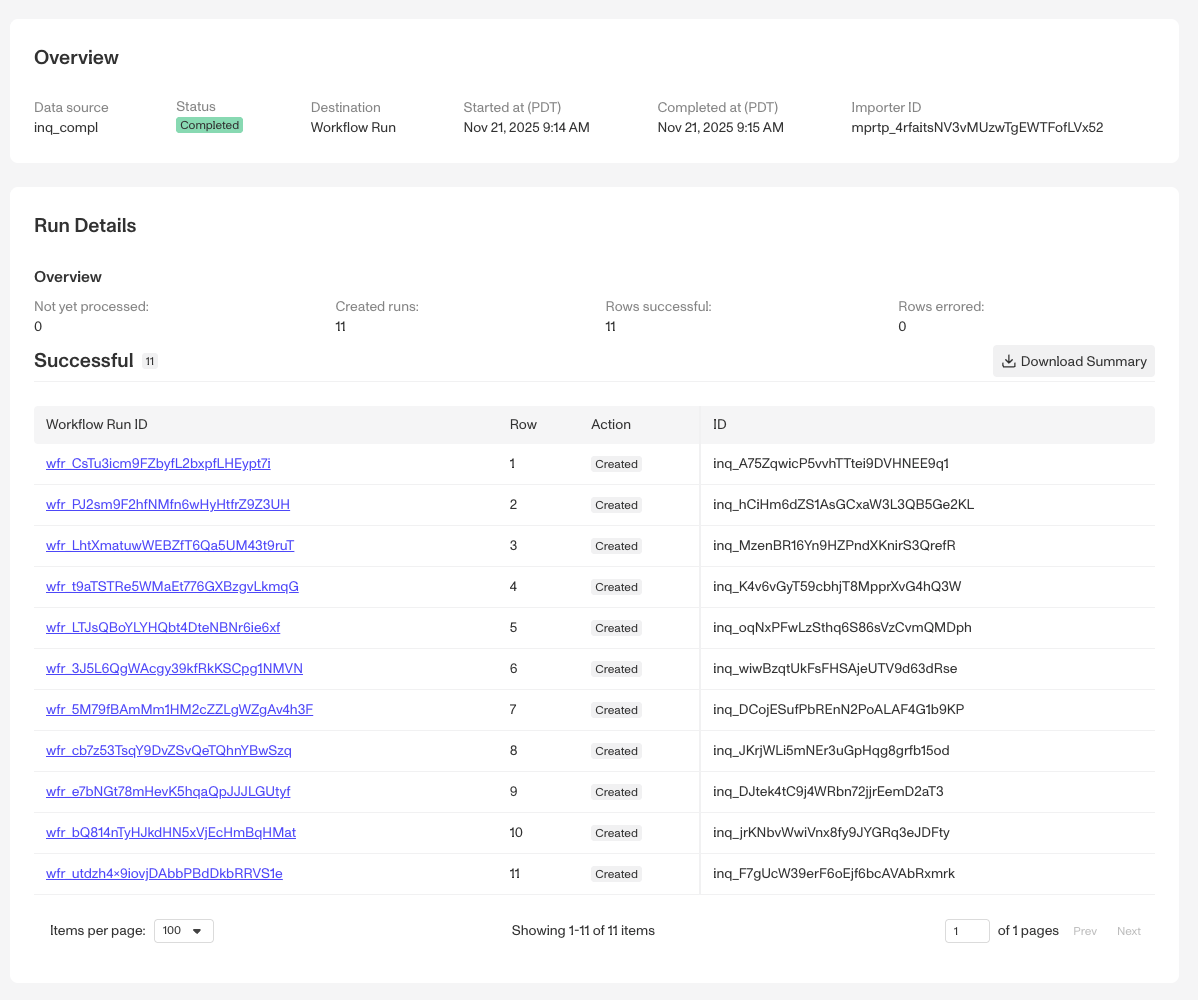The width and height of the screenshot is (1198, 1000).
Task: Select ID inq_hCiHm6dZS1AsGCxaW3L3QB5Ge2KL
Action: point(843,505)
